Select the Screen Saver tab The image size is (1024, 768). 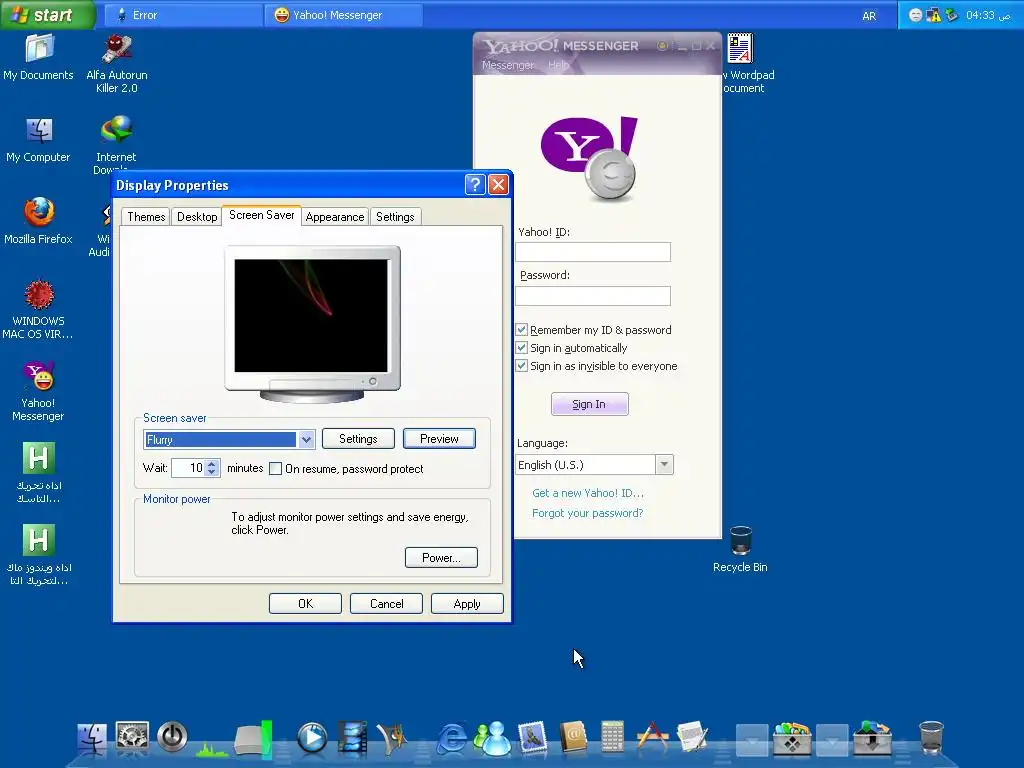tap(261, 215)
